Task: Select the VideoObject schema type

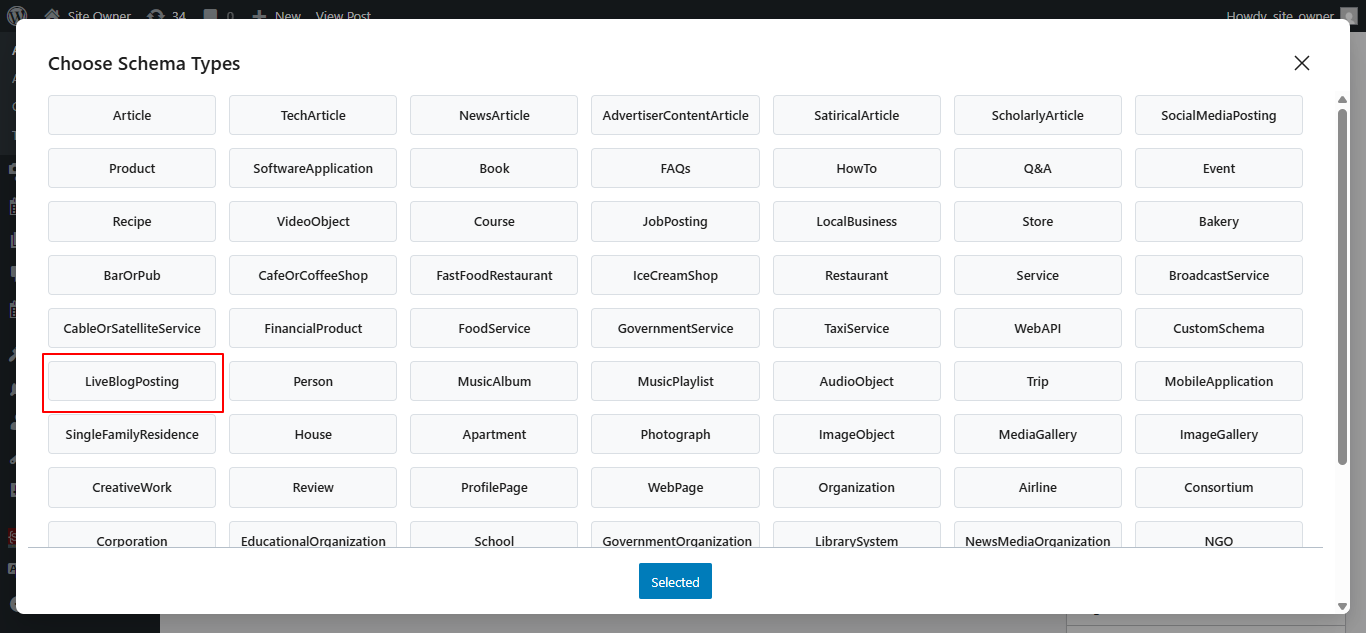Action: click(313, 221)
